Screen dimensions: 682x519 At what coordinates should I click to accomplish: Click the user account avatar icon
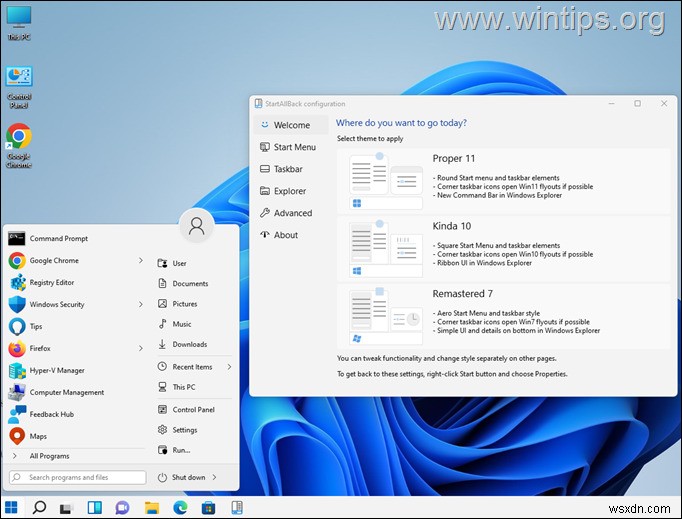coord(196,226)
